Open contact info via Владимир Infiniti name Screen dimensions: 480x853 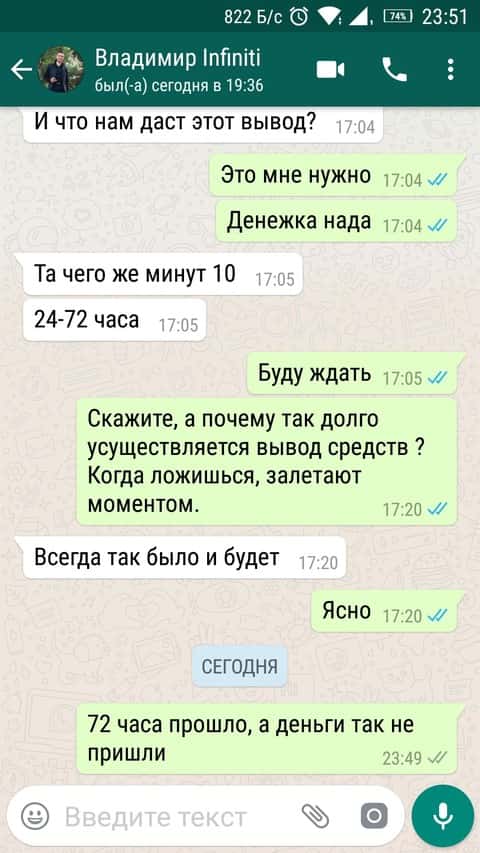point(178,58)
